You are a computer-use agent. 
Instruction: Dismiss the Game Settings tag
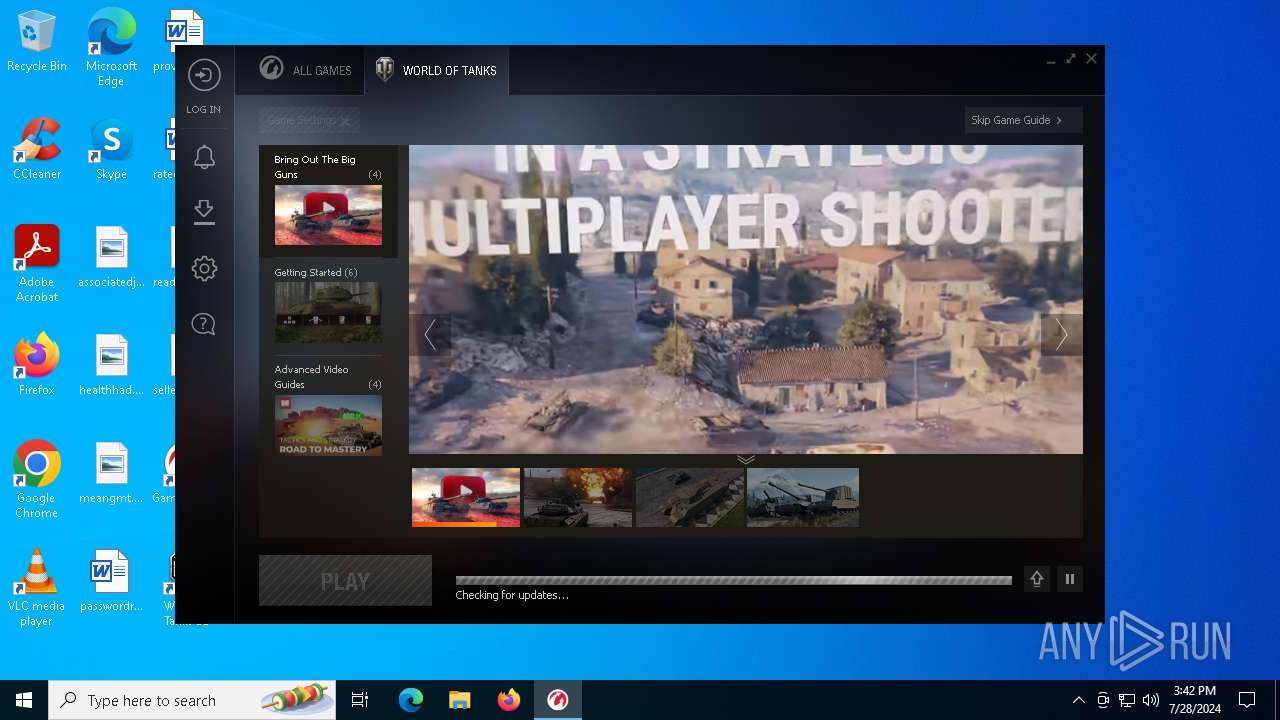[x=345, y=121]
